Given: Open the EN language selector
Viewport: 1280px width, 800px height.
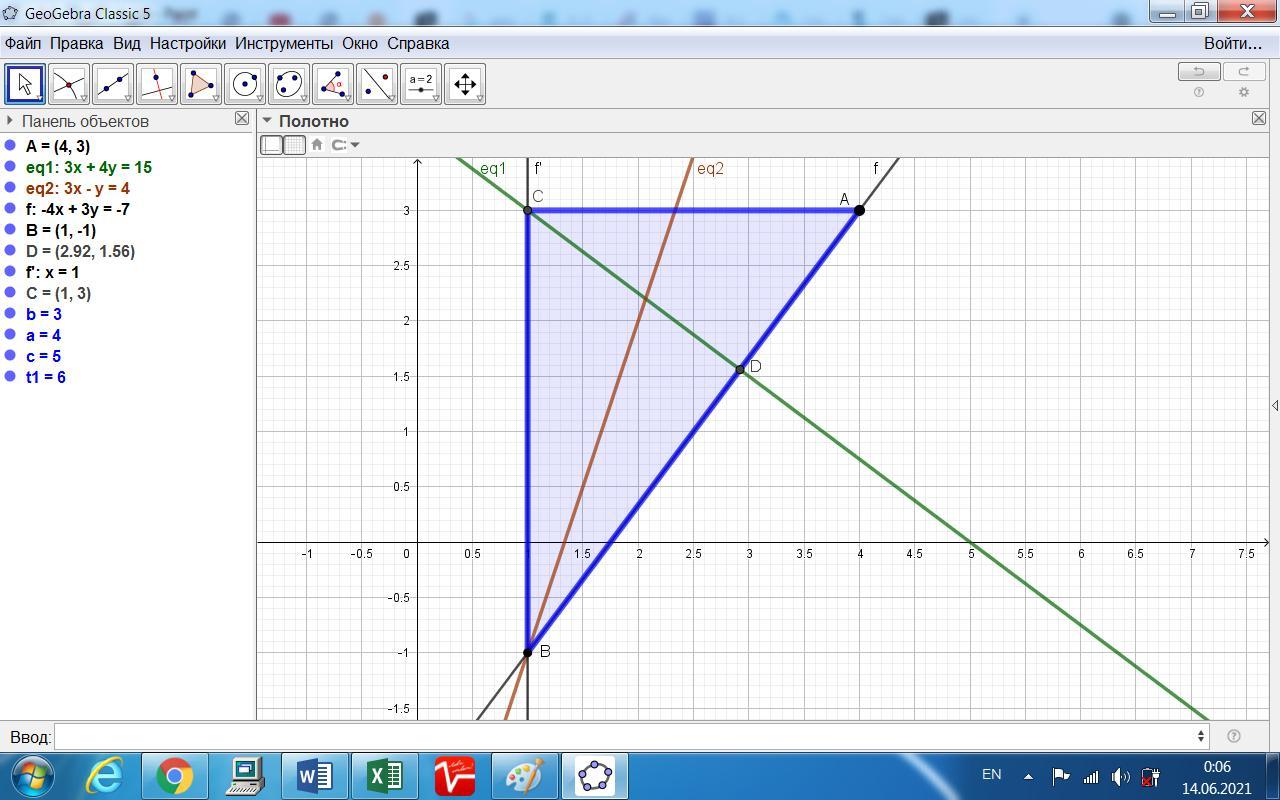Looking at the screenshot, I should pyautogui.click(x=991, y=774).
